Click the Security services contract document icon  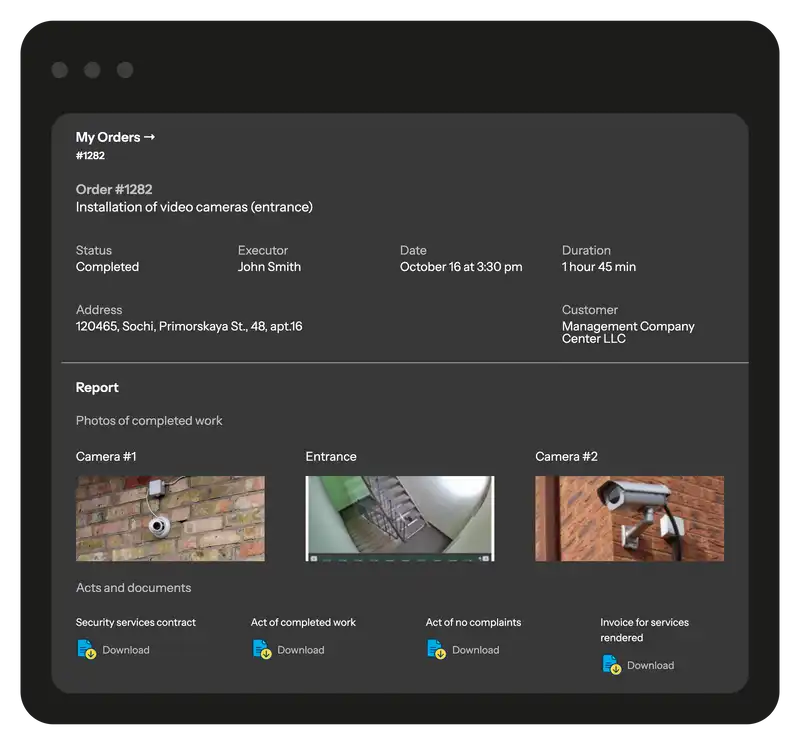click(87, 650)
